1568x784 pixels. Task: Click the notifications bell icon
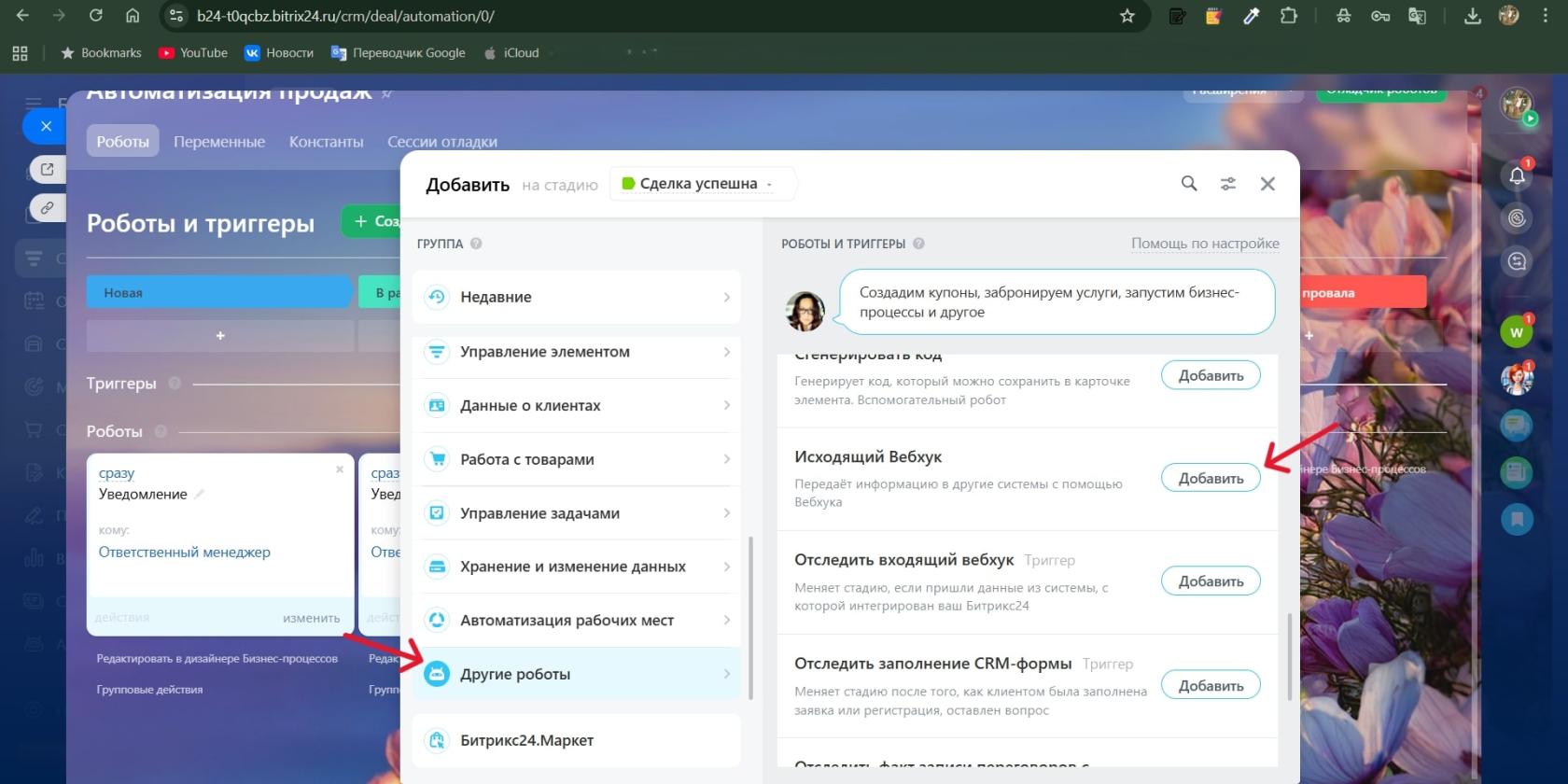tap(1517, 175)
